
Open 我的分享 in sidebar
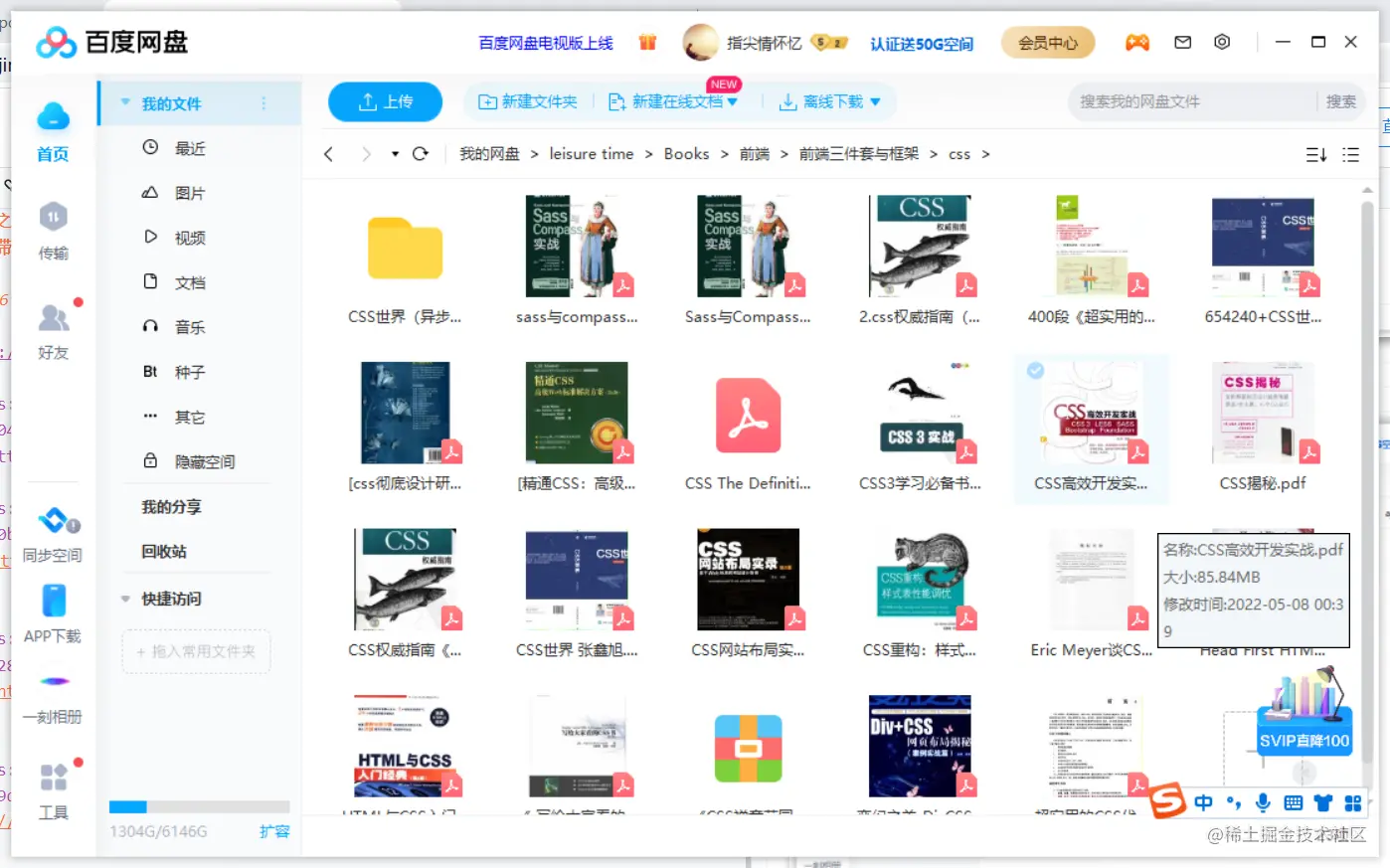(x=171, y=507)
